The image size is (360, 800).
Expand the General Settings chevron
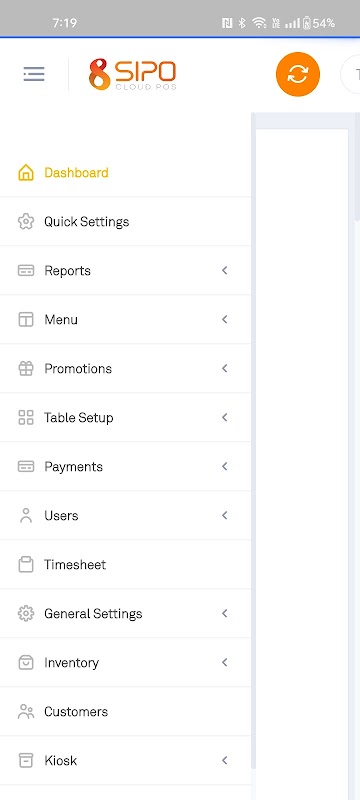click(x=224, y=613)
